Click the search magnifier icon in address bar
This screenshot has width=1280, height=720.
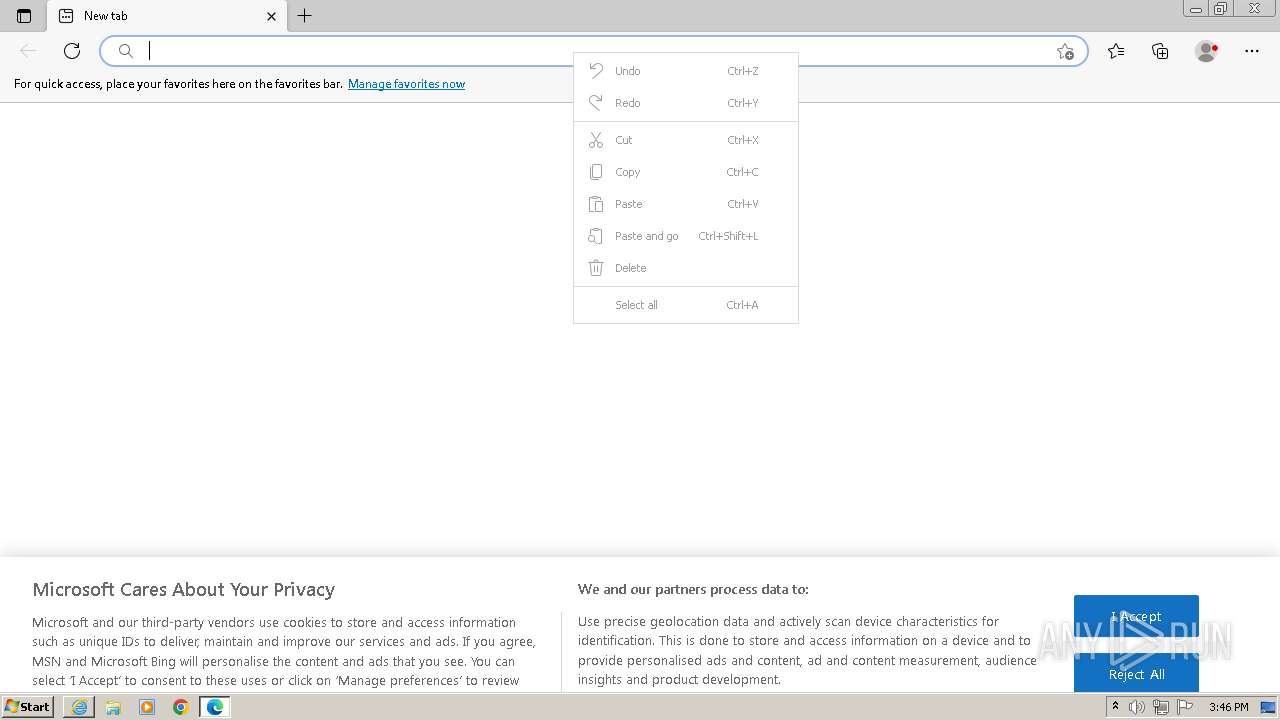[126, 51]
